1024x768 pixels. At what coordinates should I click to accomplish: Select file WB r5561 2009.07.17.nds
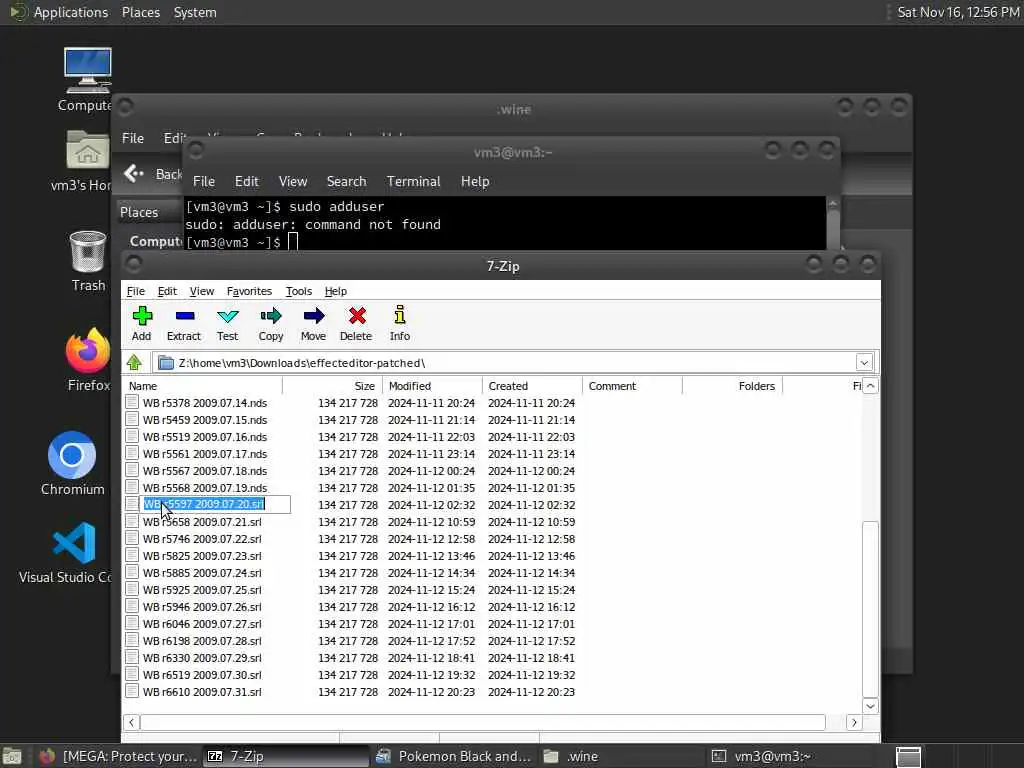coord(204,454)
